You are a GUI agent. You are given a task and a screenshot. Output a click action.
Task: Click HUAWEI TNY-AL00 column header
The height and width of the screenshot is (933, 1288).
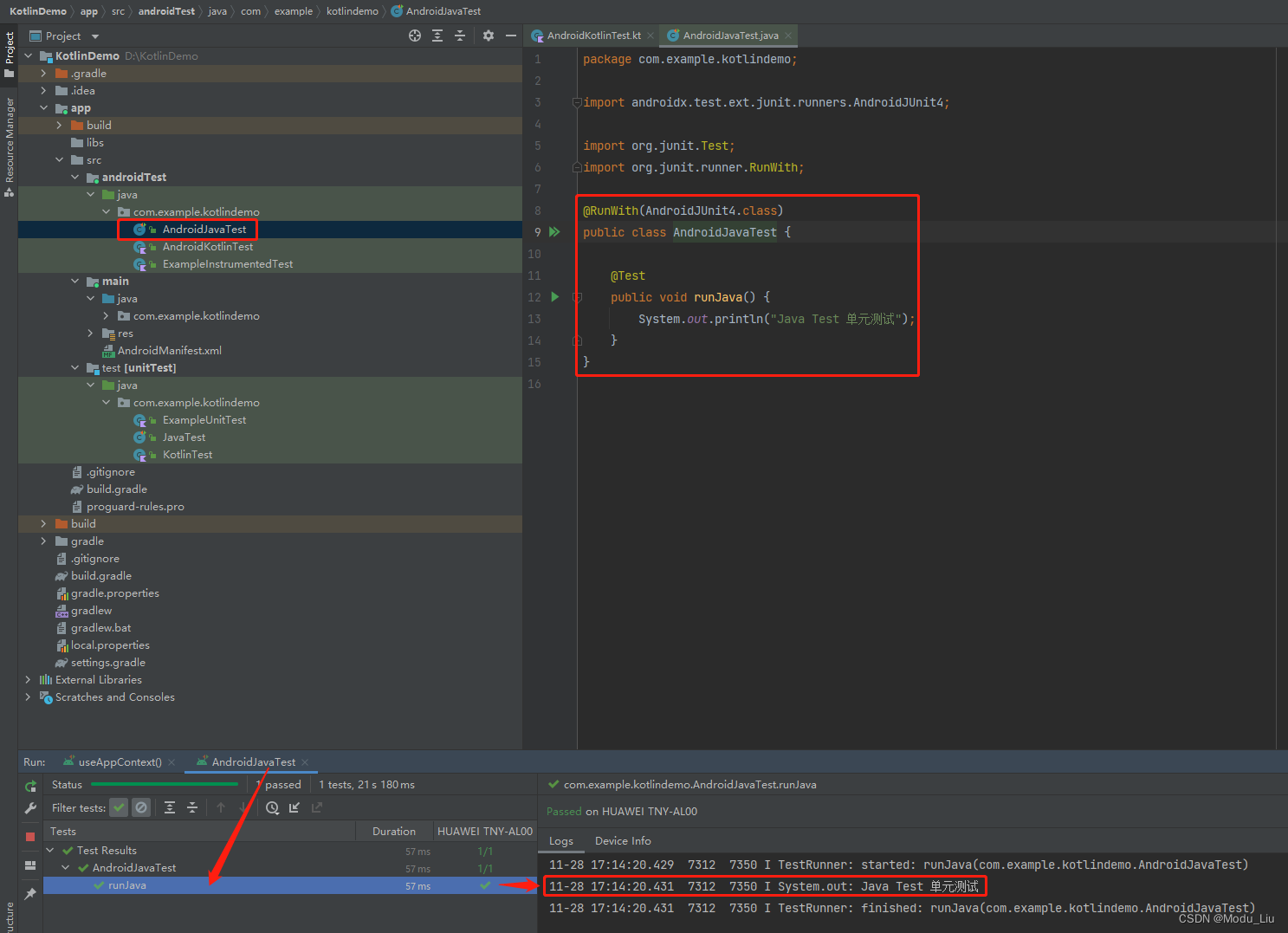[485, 832]
